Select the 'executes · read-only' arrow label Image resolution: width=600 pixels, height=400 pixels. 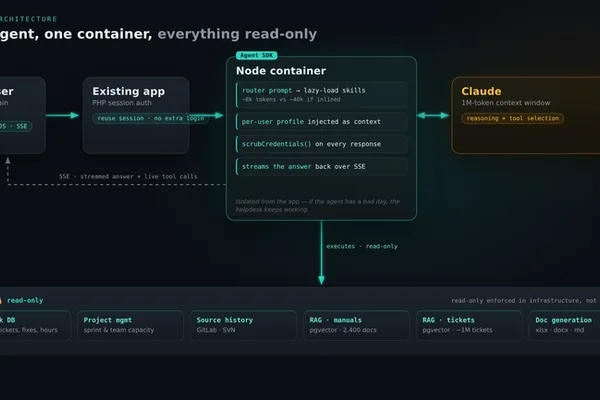click(362, 246)
